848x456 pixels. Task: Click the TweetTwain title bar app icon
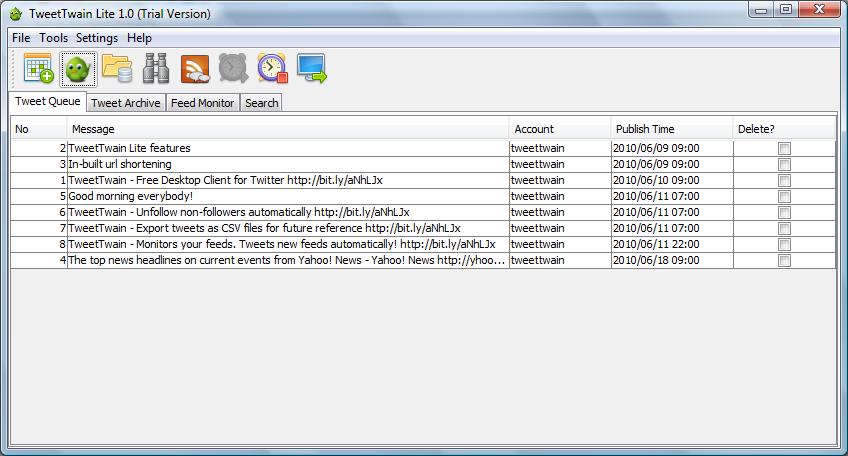(x=16, y=14)
